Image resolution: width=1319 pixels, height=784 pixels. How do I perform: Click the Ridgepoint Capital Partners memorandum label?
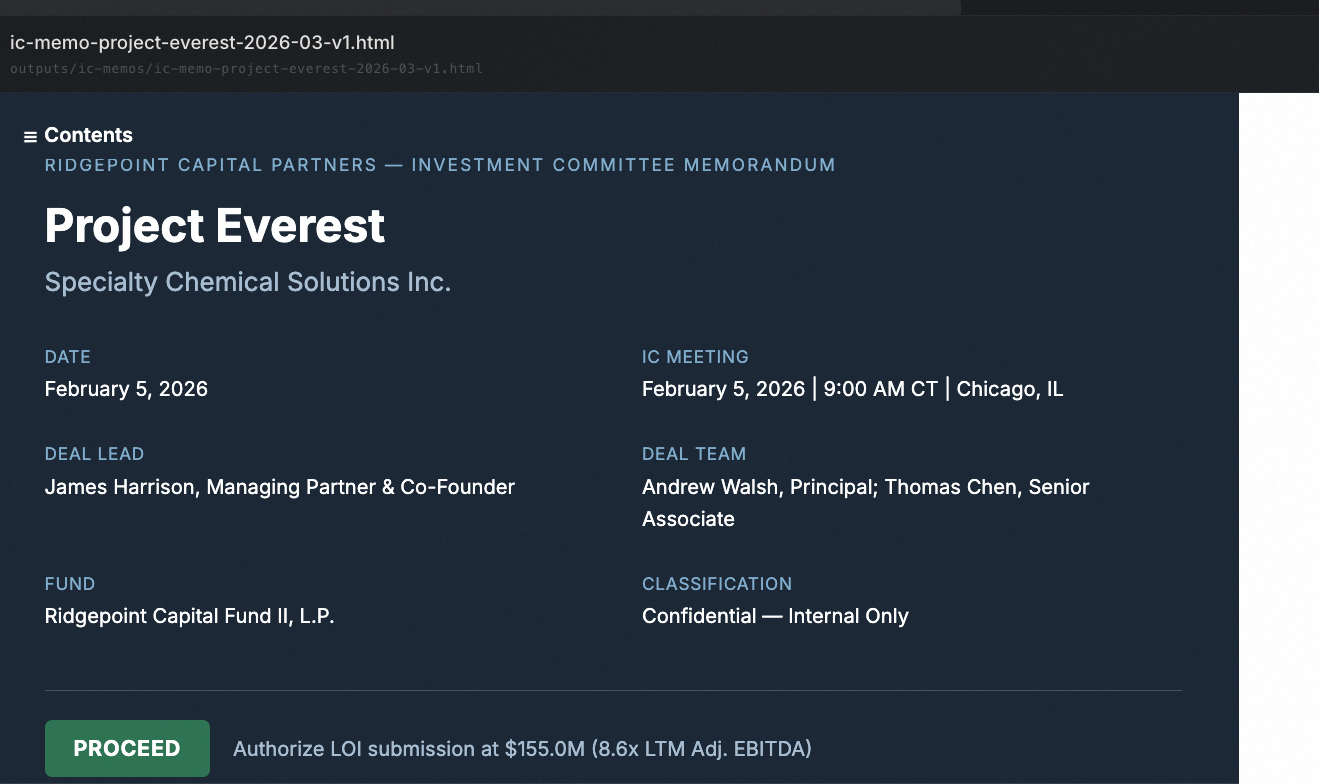pyautogui.click(x=439, y=165)
